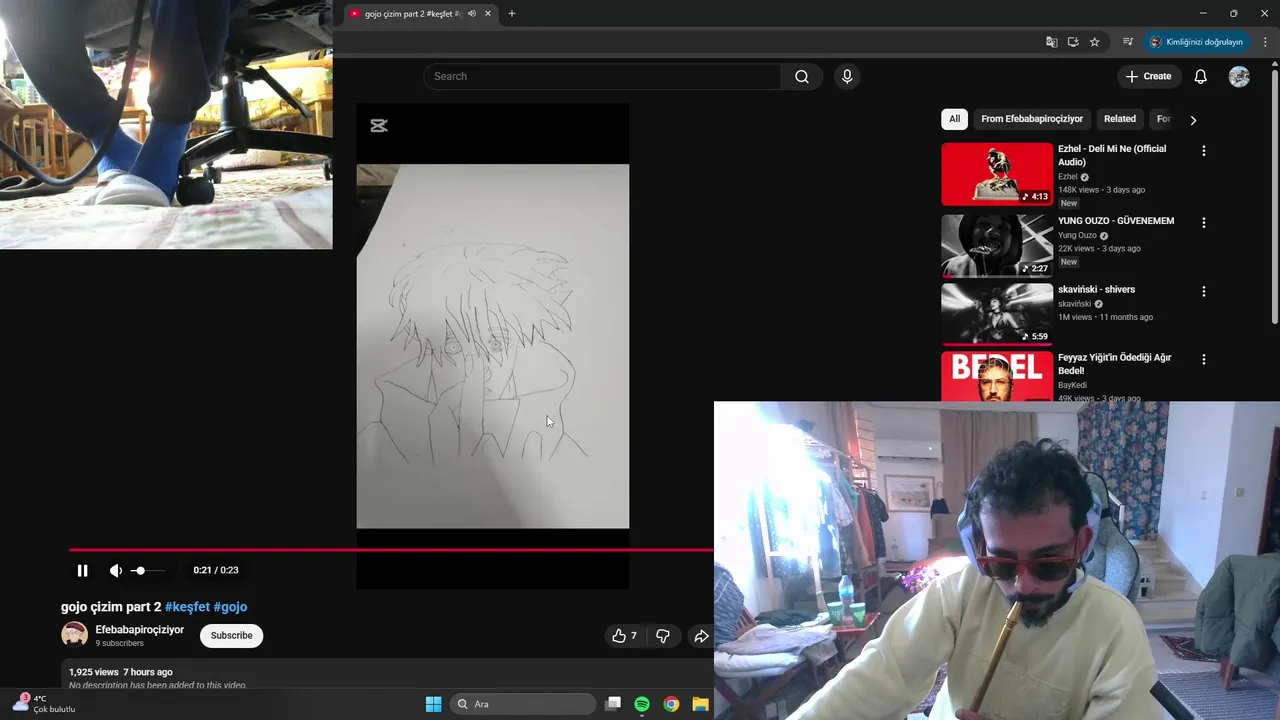Click the BayKedi channel name
Viewport: 1280px width, 720px height.
[x=1072, y=385]
